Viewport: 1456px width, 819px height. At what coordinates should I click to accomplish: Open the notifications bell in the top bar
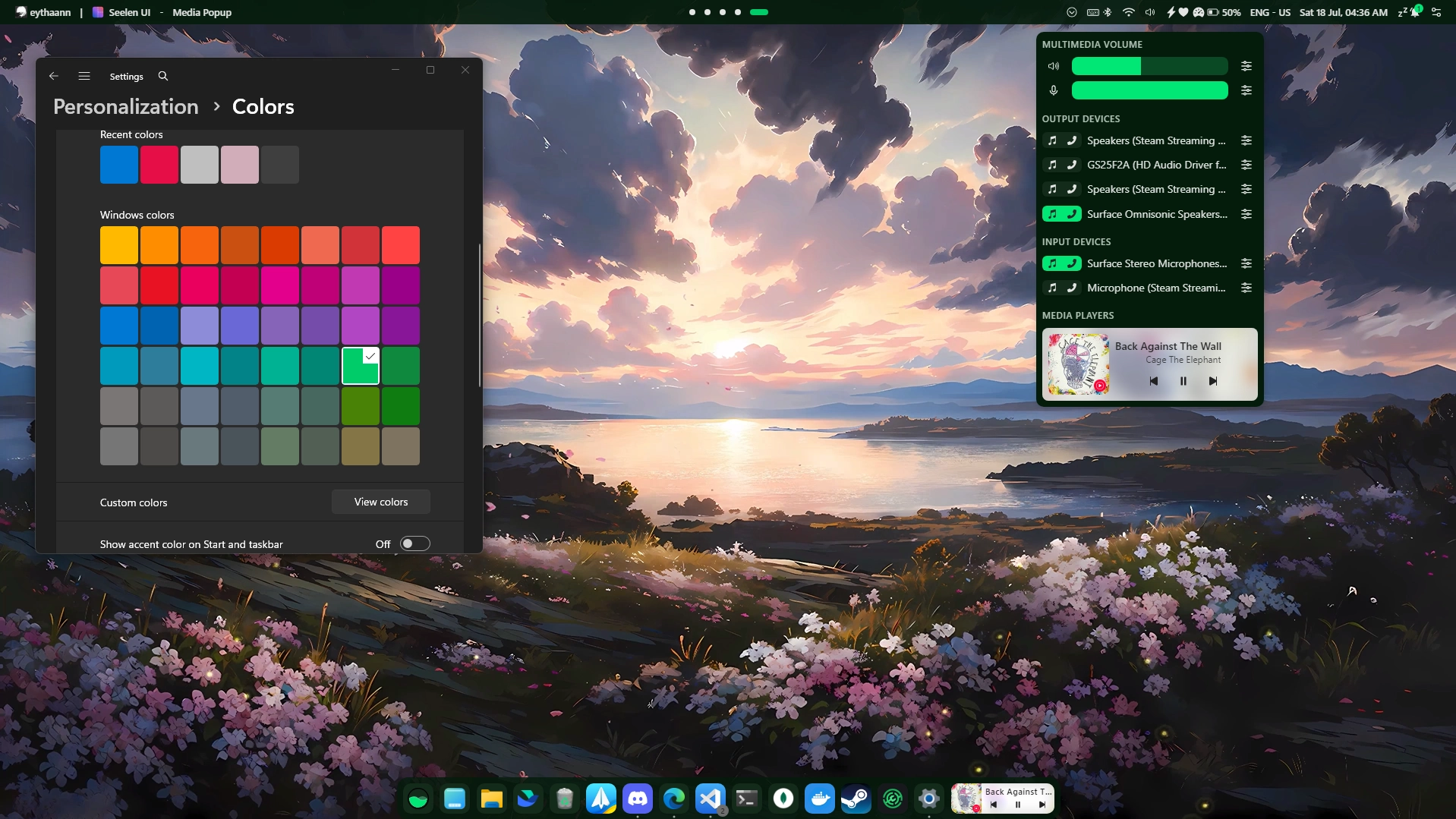1415,12
